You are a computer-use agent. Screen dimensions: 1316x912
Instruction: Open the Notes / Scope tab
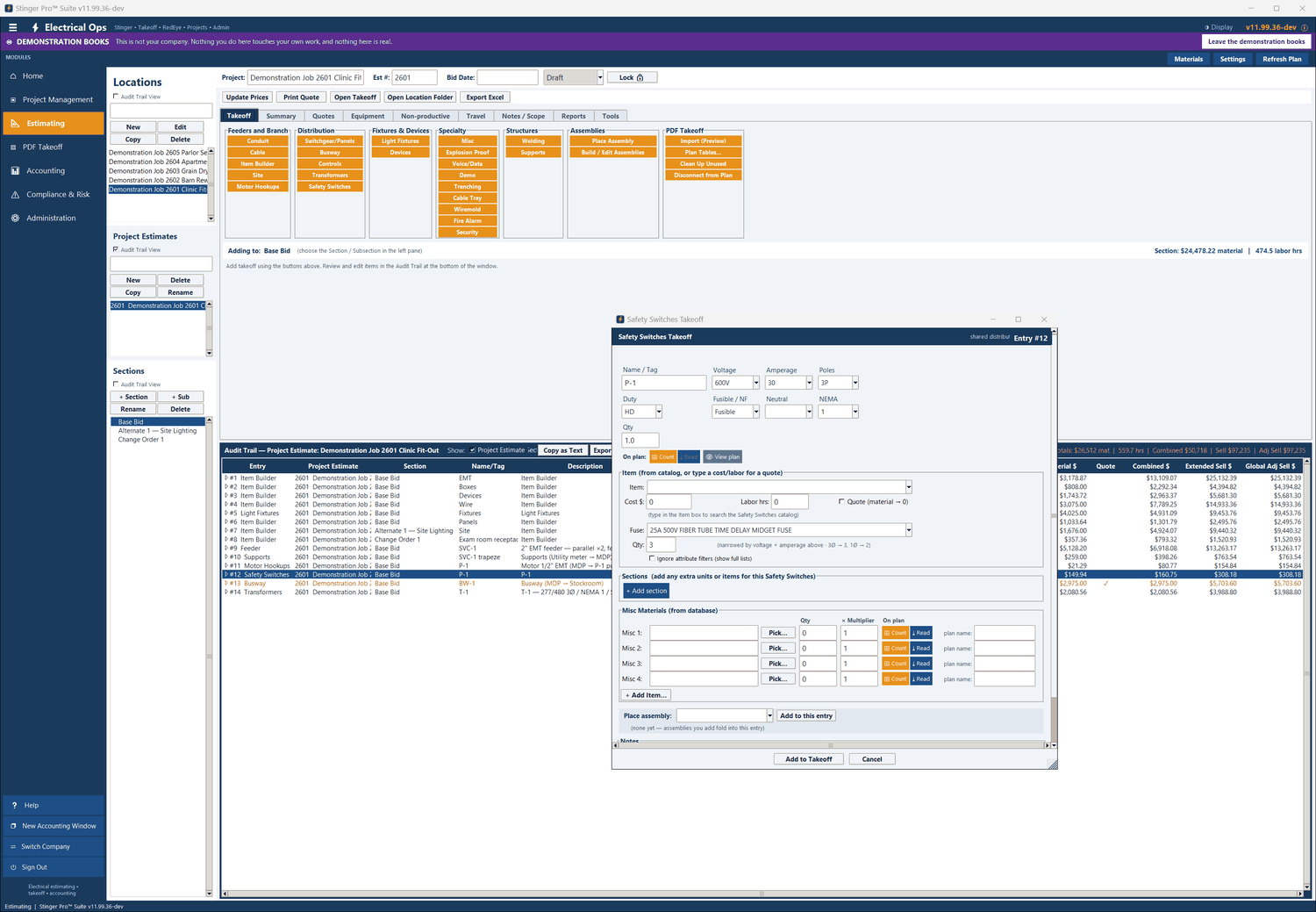[x=523, y=116]
